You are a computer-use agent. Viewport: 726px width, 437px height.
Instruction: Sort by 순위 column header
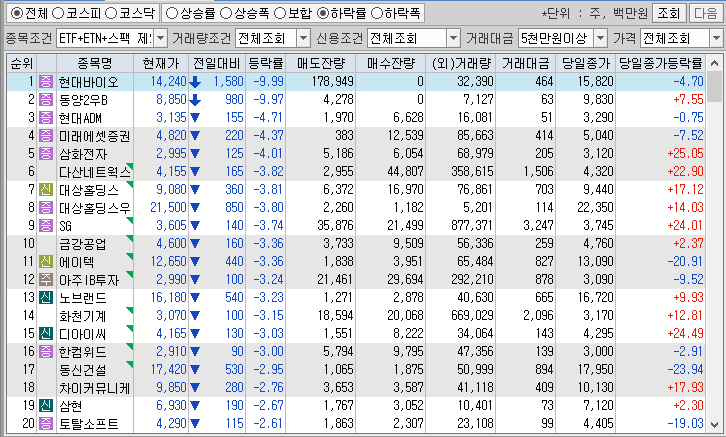pyautogui.click(x=22, y=63)
